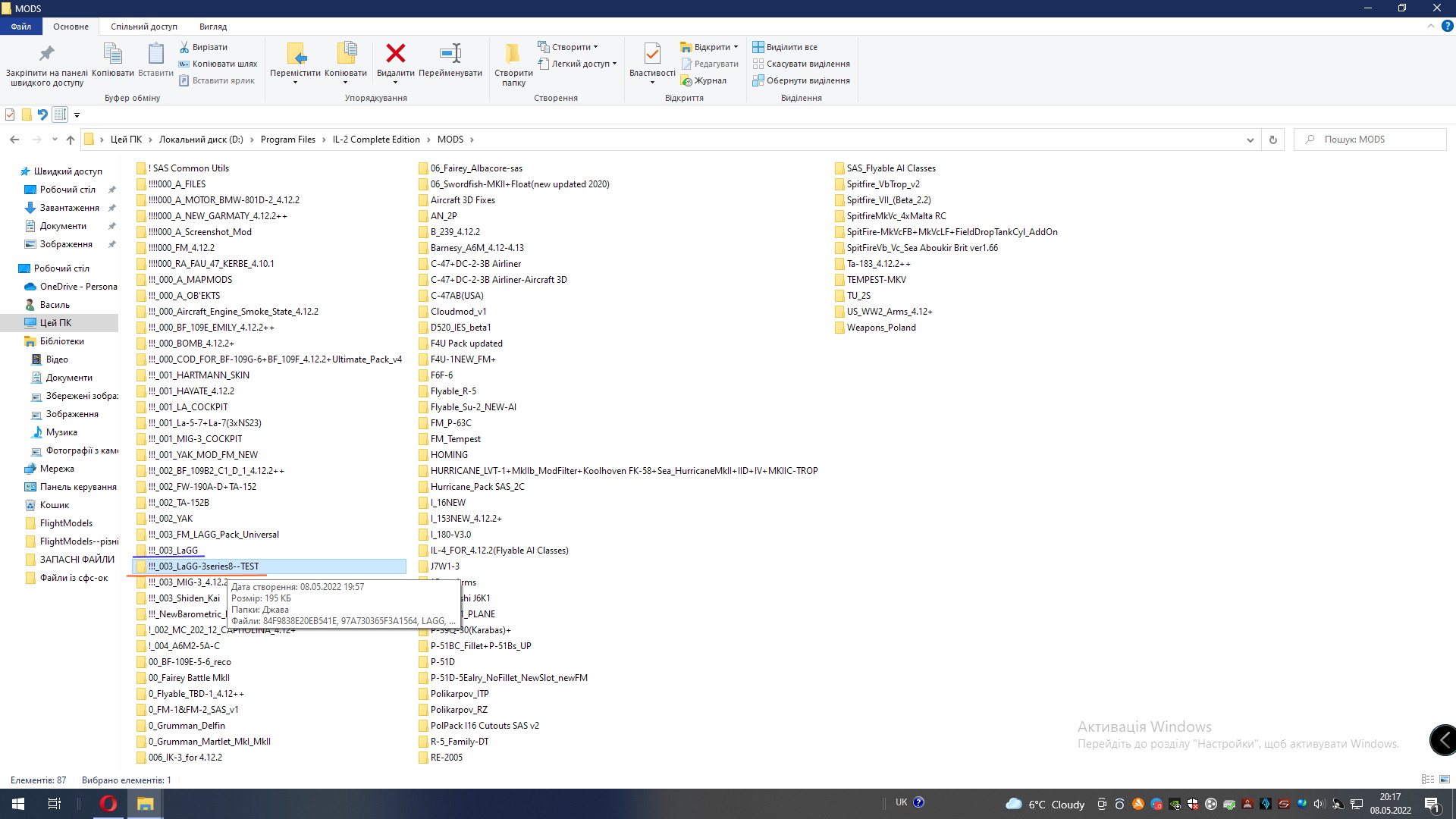
Task: Select Вирізати cut command
Action: pyautogui.click(x=203, y=47)
